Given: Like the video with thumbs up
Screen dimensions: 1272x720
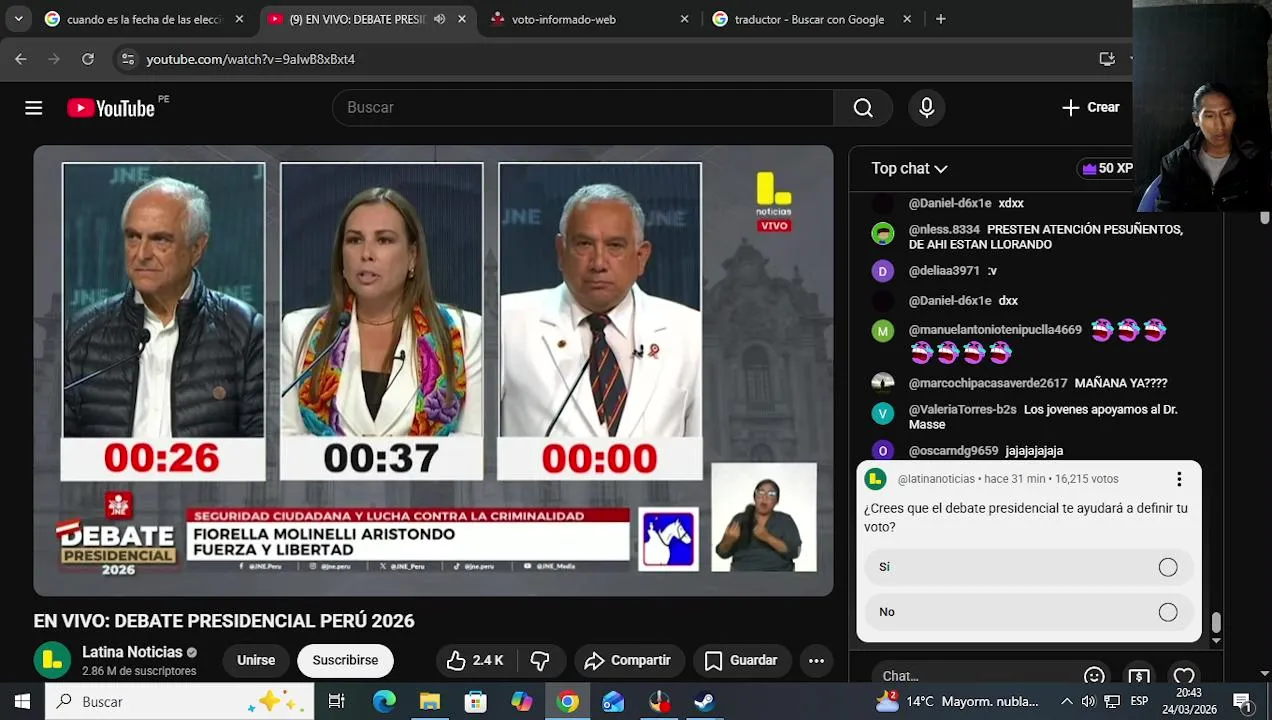Looking at the screenshot, I should tap(475, 660).
